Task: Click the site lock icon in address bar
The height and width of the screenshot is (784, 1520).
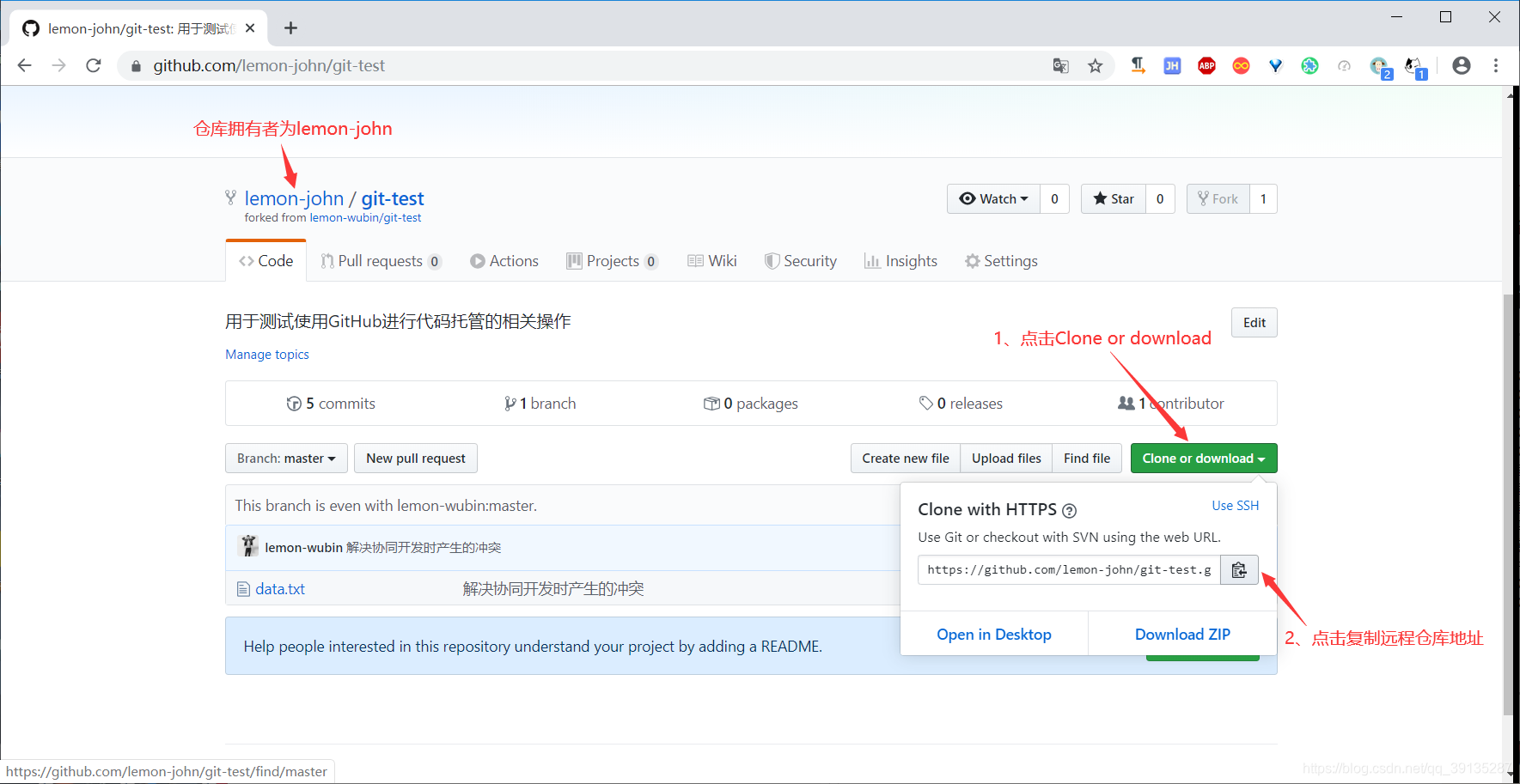Action: click(136, 66)
